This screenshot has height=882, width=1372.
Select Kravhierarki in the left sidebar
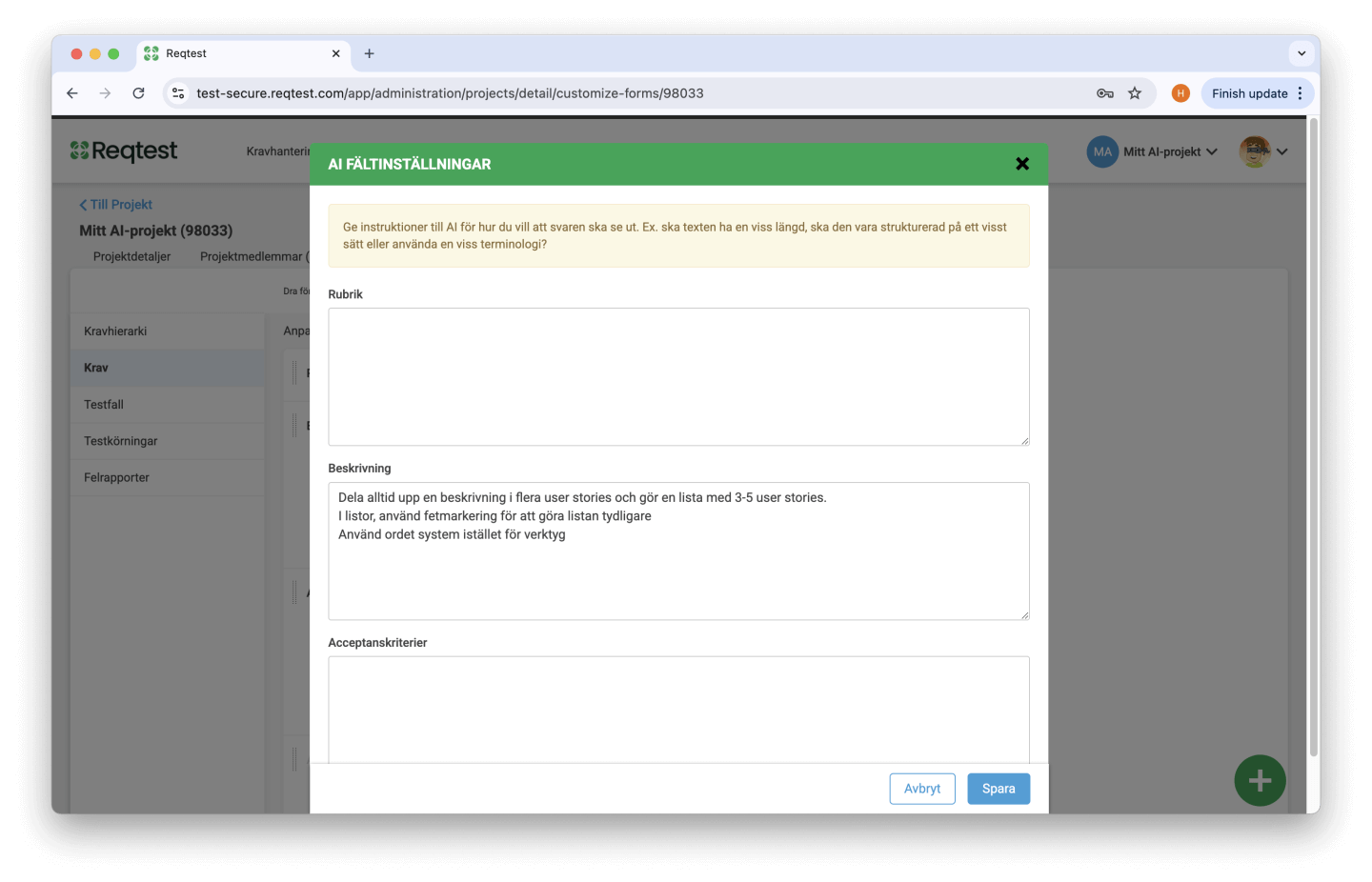pos(115,331)
